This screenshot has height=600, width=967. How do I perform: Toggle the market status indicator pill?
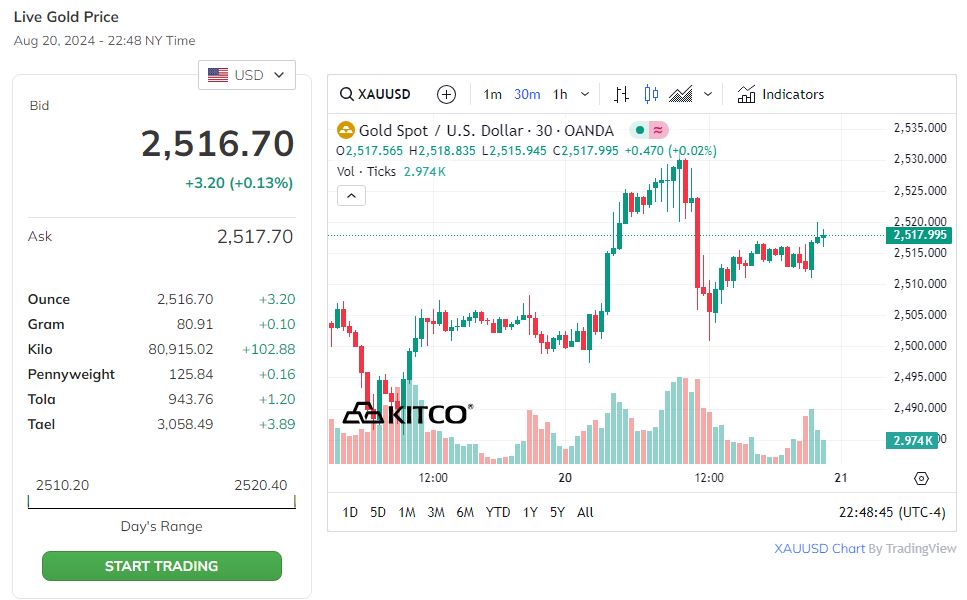(x=649, y=130)
